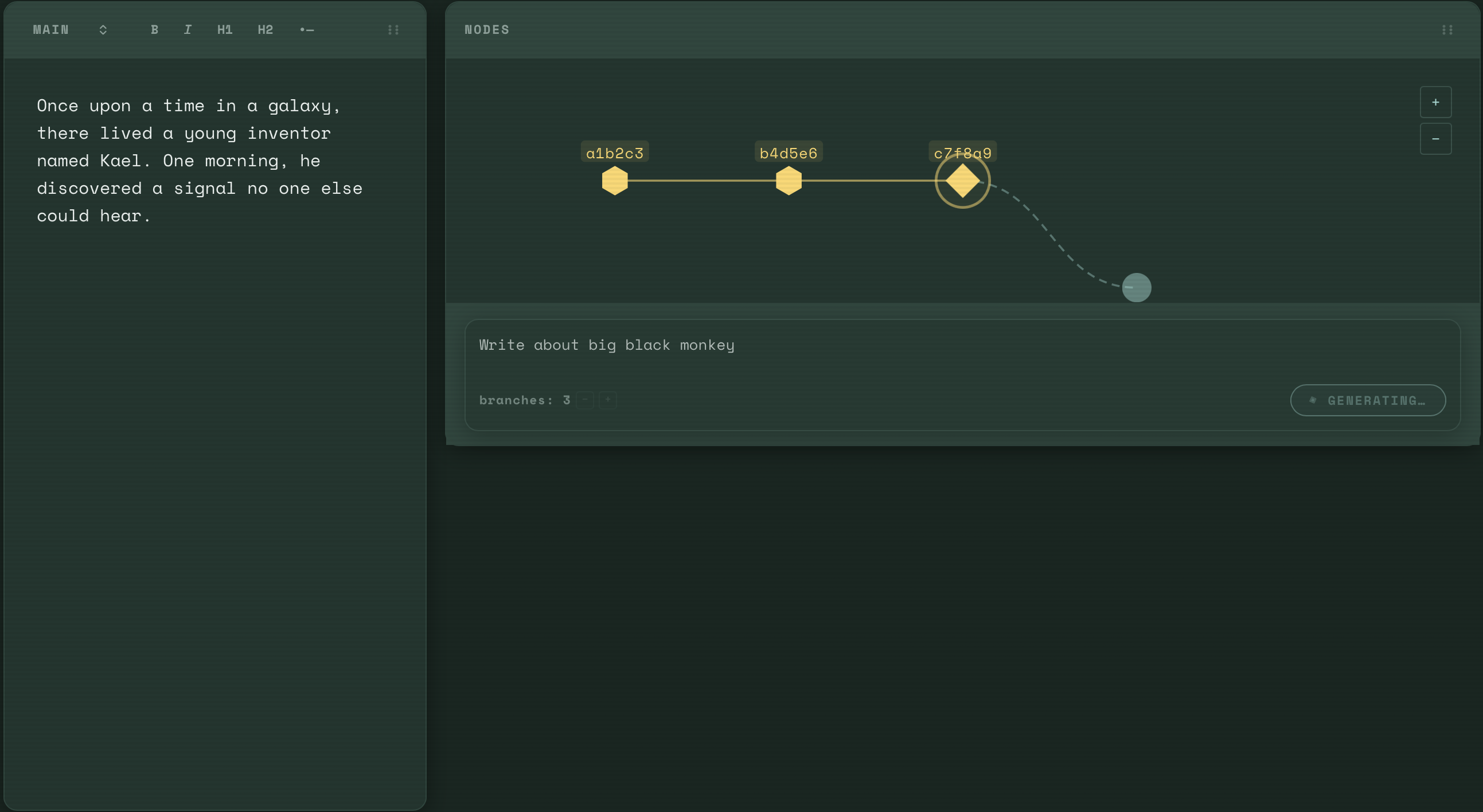1483x812 pixels.
Task: Toggle italic formatting button
Action: pos(188,29)
